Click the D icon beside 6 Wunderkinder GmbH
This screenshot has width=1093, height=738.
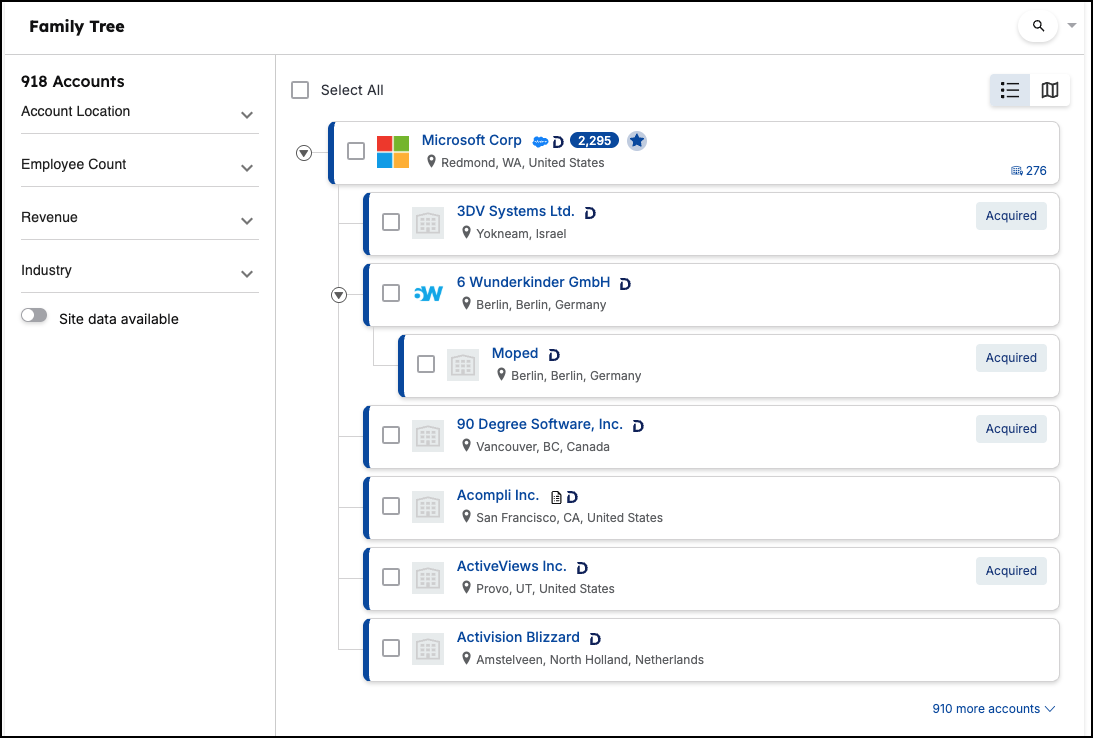[625, 284]
